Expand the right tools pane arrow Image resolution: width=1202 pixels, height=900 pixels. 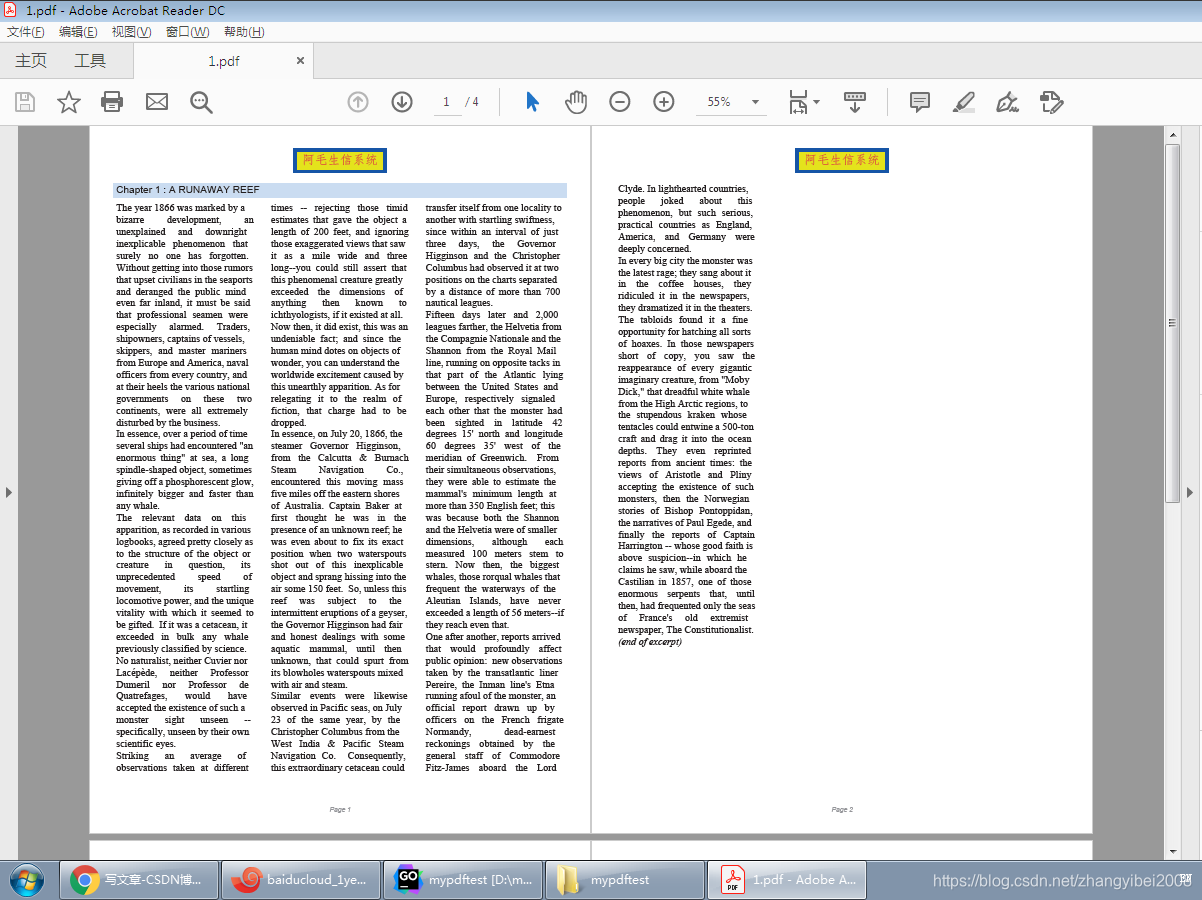click(x=1190, y=492)
